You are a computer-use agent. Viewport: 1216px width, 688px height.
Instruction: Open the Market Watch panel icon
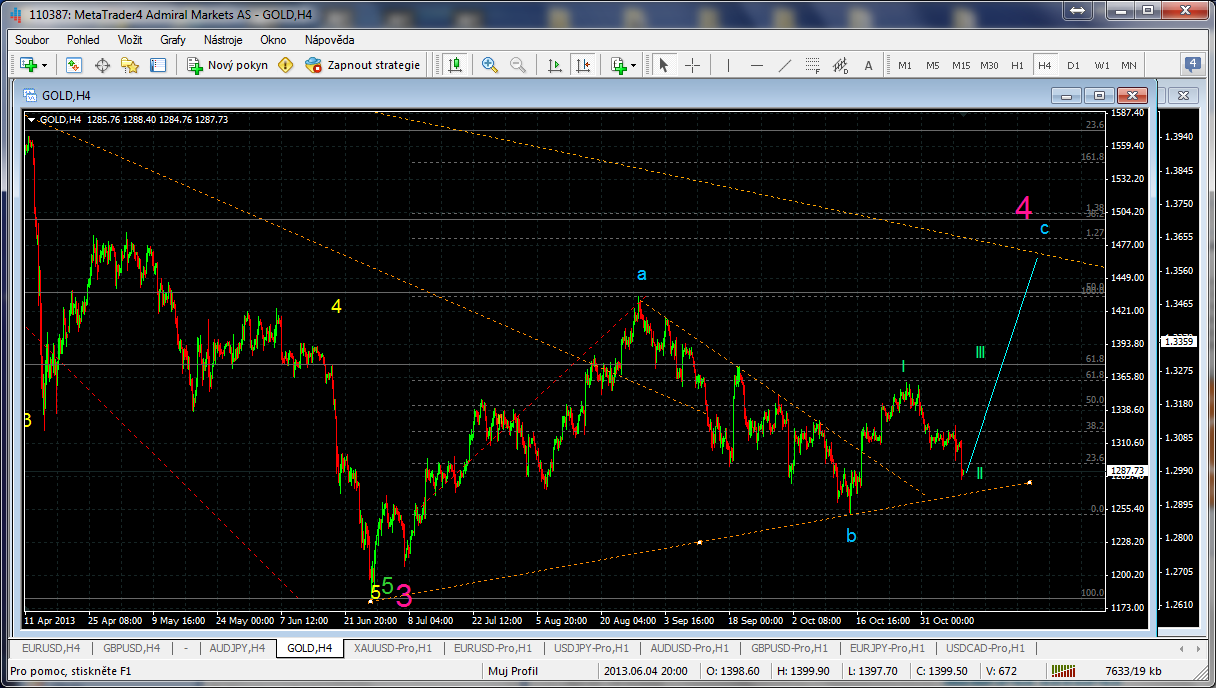tap(74, 65)
